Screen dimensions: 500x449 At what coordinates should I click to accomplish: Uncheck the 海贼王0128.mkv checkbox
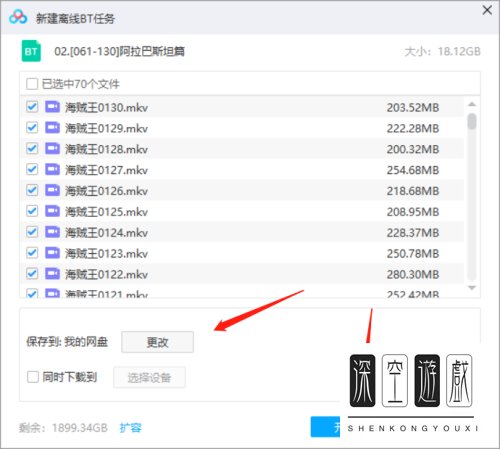click(x=32, y=149)
